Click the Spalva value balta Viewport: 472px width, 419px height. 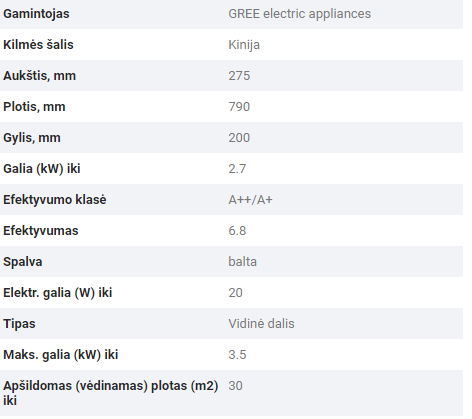coord(242,262)
